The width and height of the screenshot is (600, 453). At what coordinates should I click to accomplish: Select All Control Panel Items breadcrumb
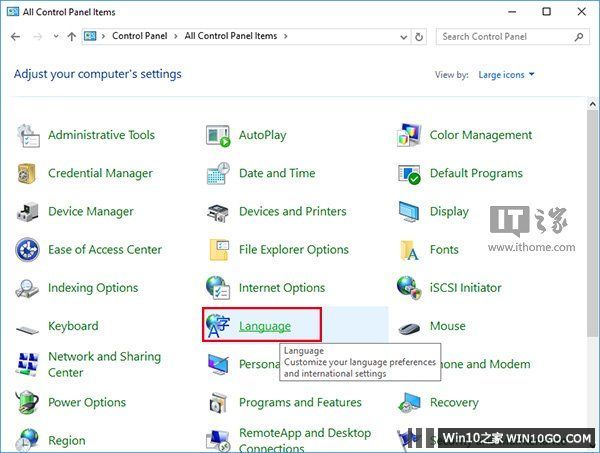231,36
